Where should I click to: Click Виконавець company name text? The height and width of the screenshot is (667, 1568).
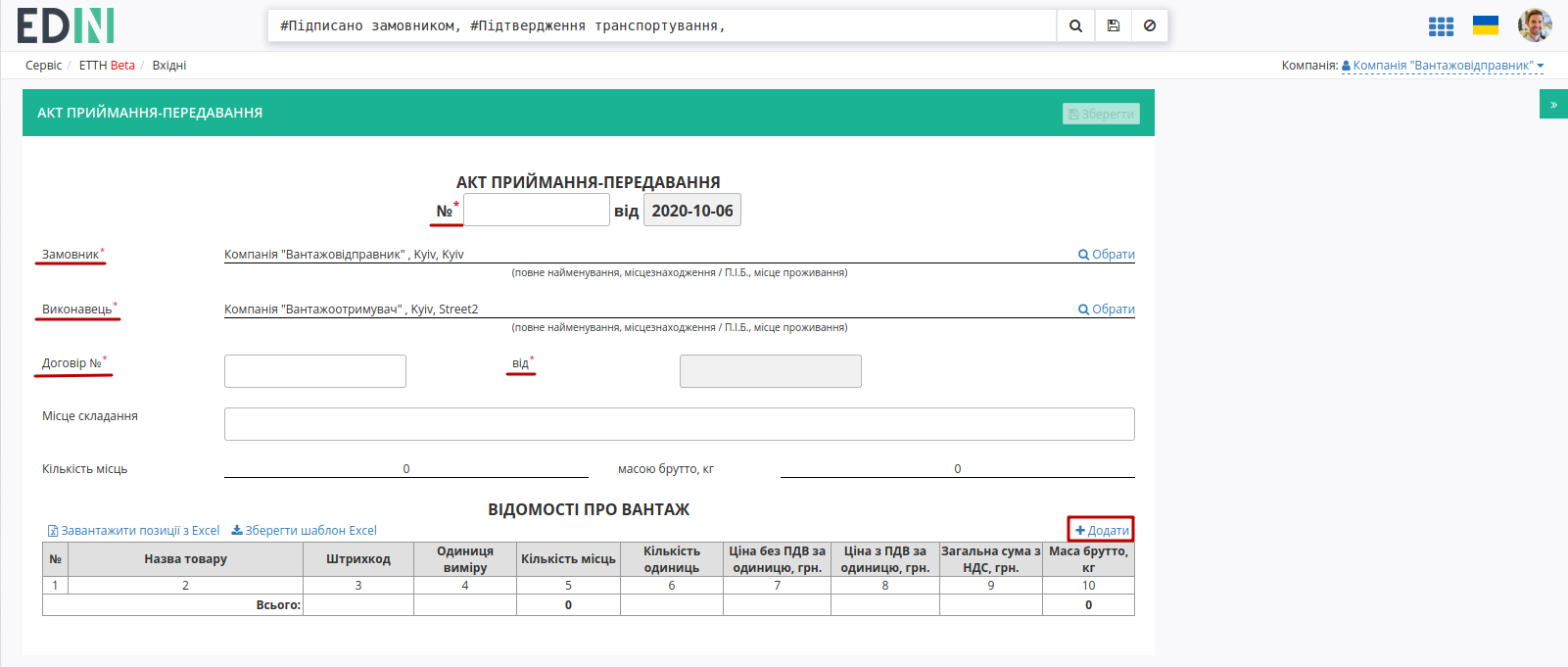(x=352, y=309)
